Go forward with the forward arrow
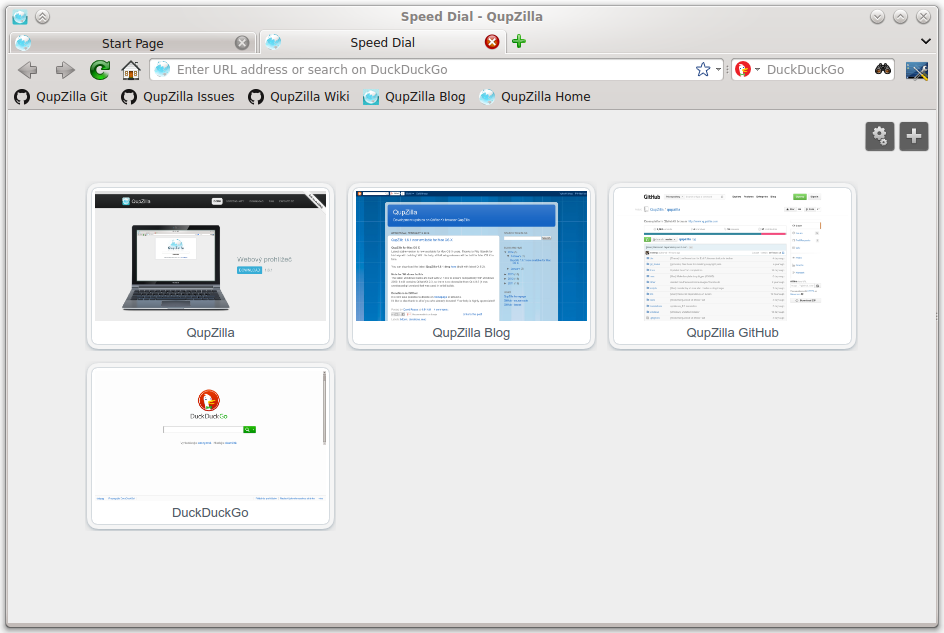The height and width of the screenshot is (633, 944). pos(64,70)
